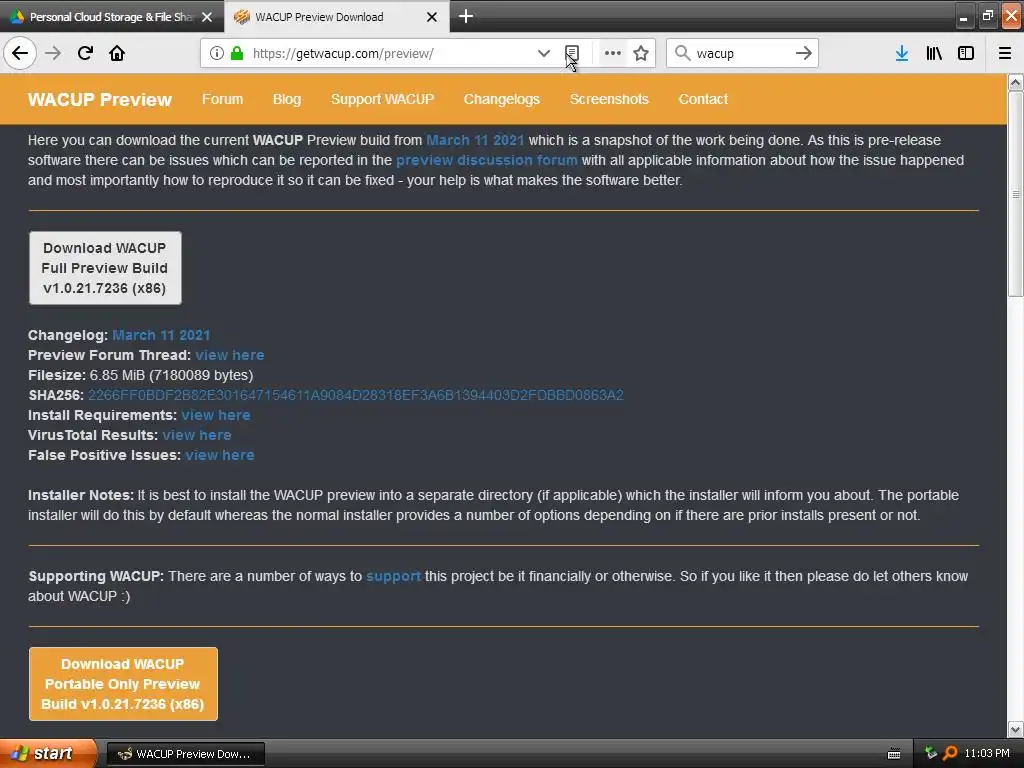
Task: Toggle reader view icon
Action: pos(571,53)
